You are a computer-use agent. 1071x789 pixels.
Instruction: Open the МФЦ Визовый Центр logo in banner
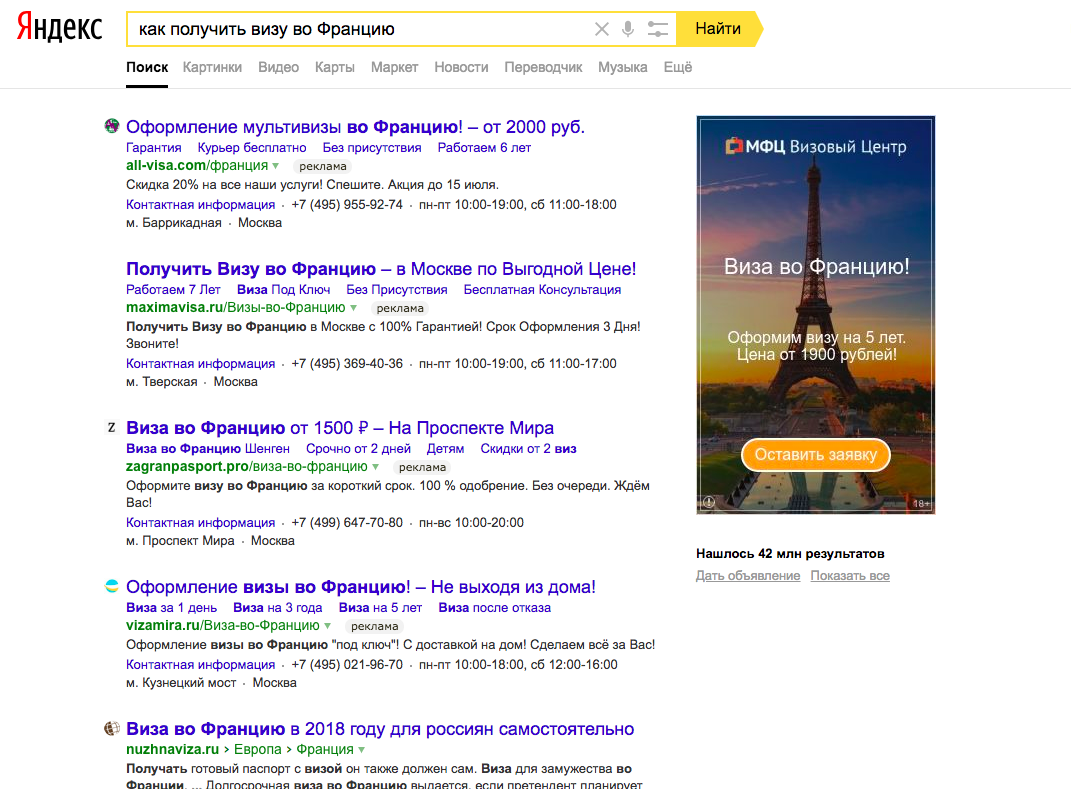[816, 146]
